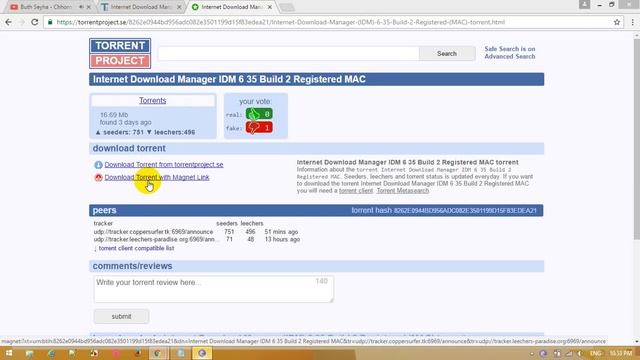Click the page title header bar text
Image resolution: width=640 pixels, height=360 pixels.
(x=229, y=79)
